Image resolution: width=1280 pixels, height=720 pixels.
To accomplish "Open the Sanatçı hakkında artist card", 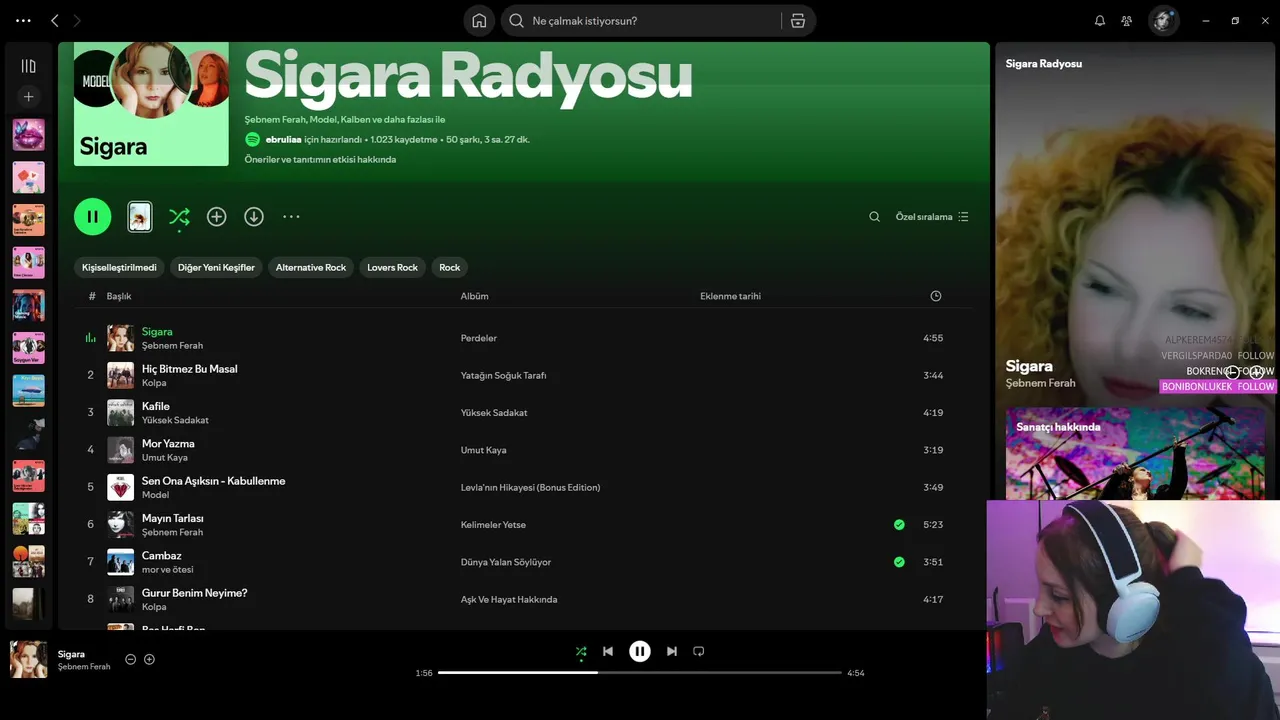I will [1133, 454].
